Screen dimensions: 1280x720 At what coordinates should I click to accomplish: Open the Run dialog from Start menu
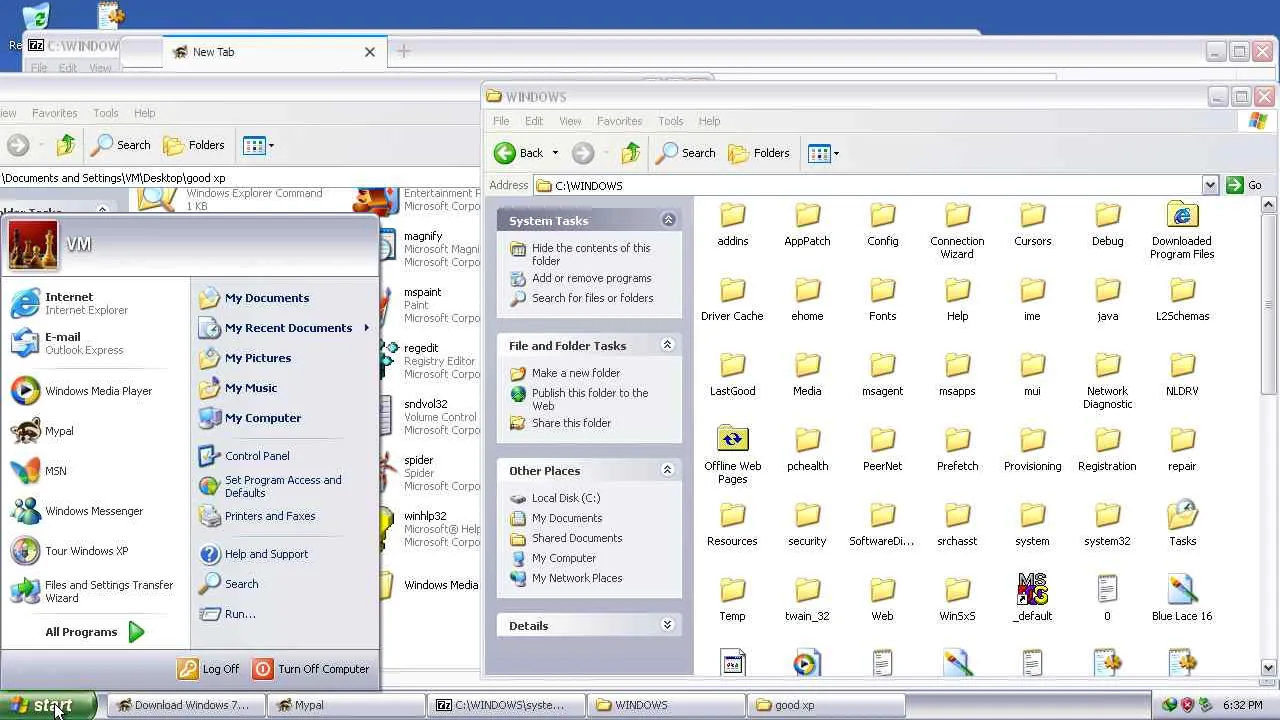[x=227, y=614]
